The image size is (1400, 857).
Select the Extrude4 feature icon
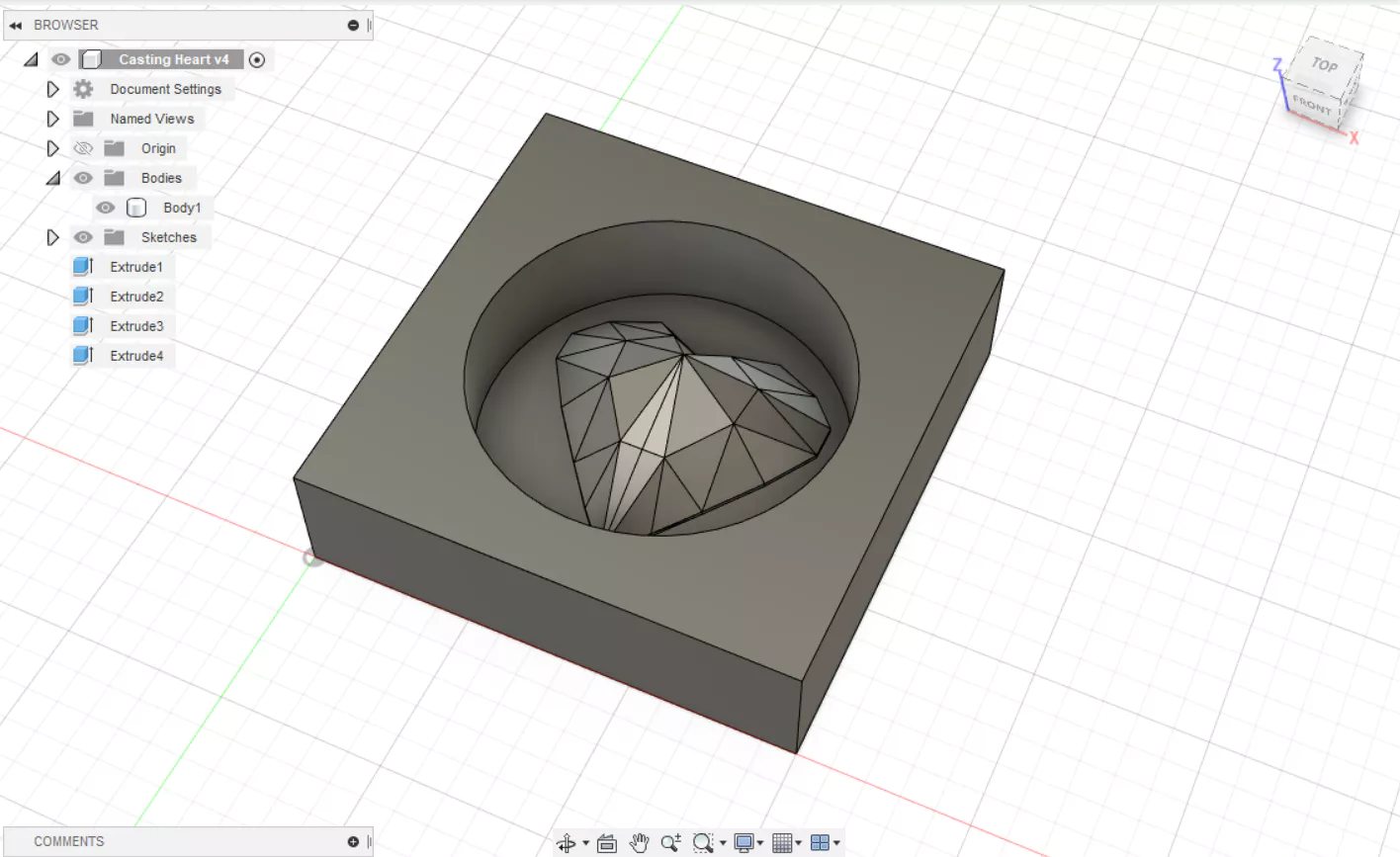[x=83, y=356]
